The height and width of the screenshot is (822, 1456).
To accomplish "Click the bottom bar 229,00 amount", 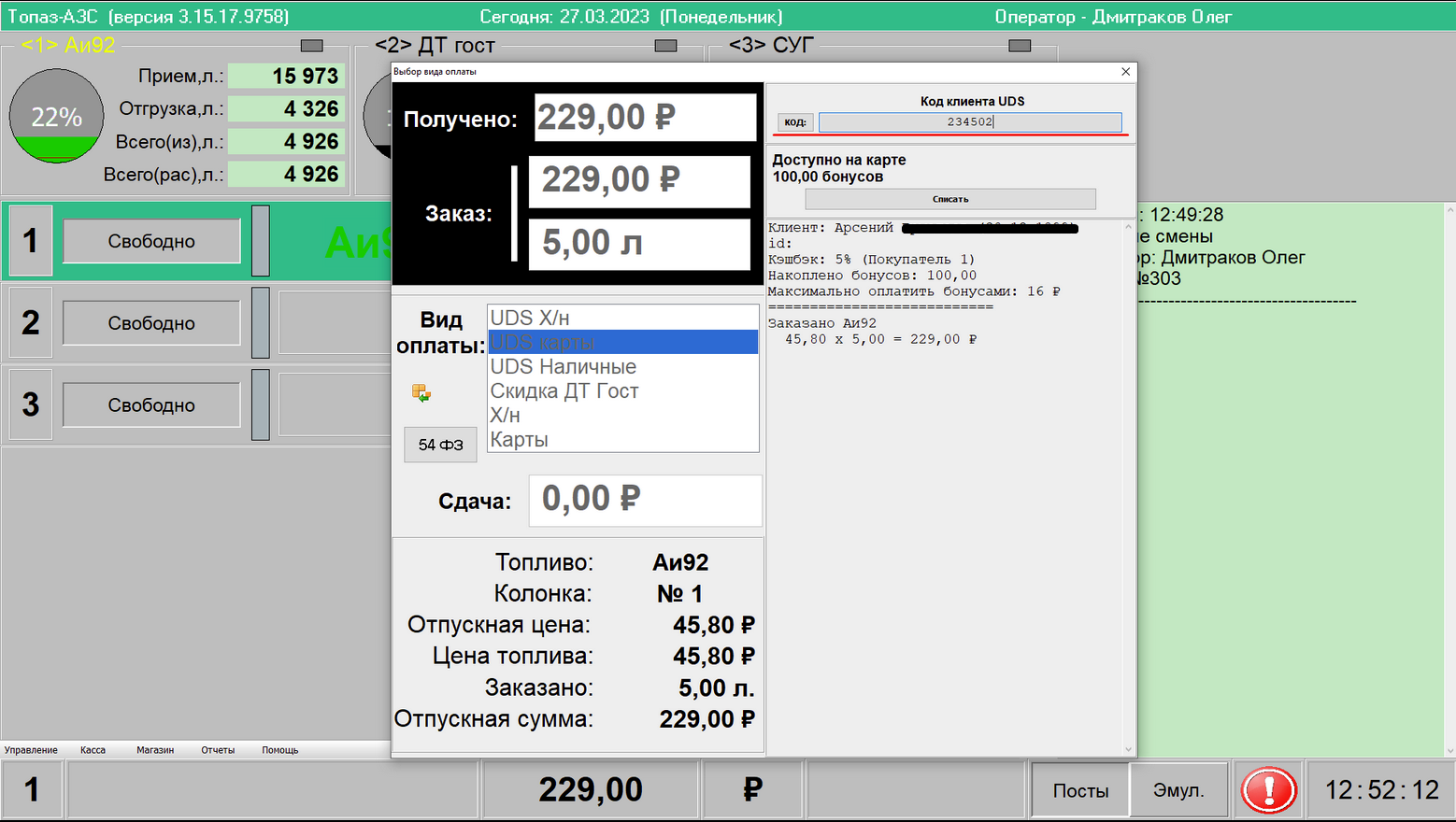I will click(x=591, y=790).
